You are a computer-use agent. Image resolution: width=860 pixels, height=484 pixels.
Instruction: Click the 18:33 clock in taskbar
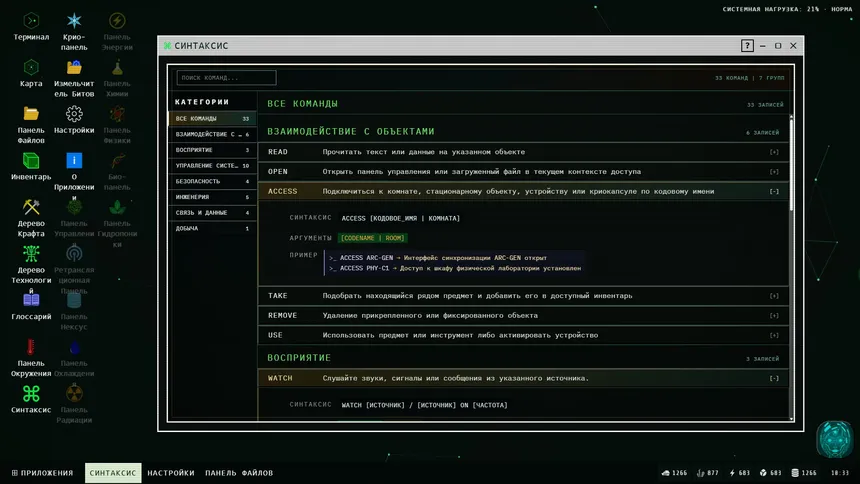tap(840, 473)
